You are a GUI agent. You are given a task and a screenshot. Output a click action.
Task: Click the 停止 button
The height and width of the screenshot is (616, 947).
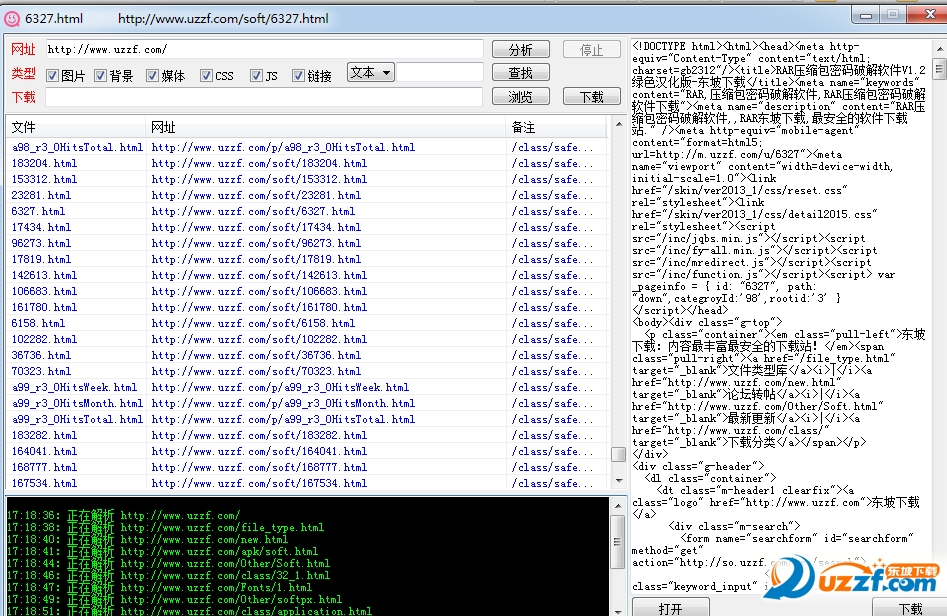(591, 49)
